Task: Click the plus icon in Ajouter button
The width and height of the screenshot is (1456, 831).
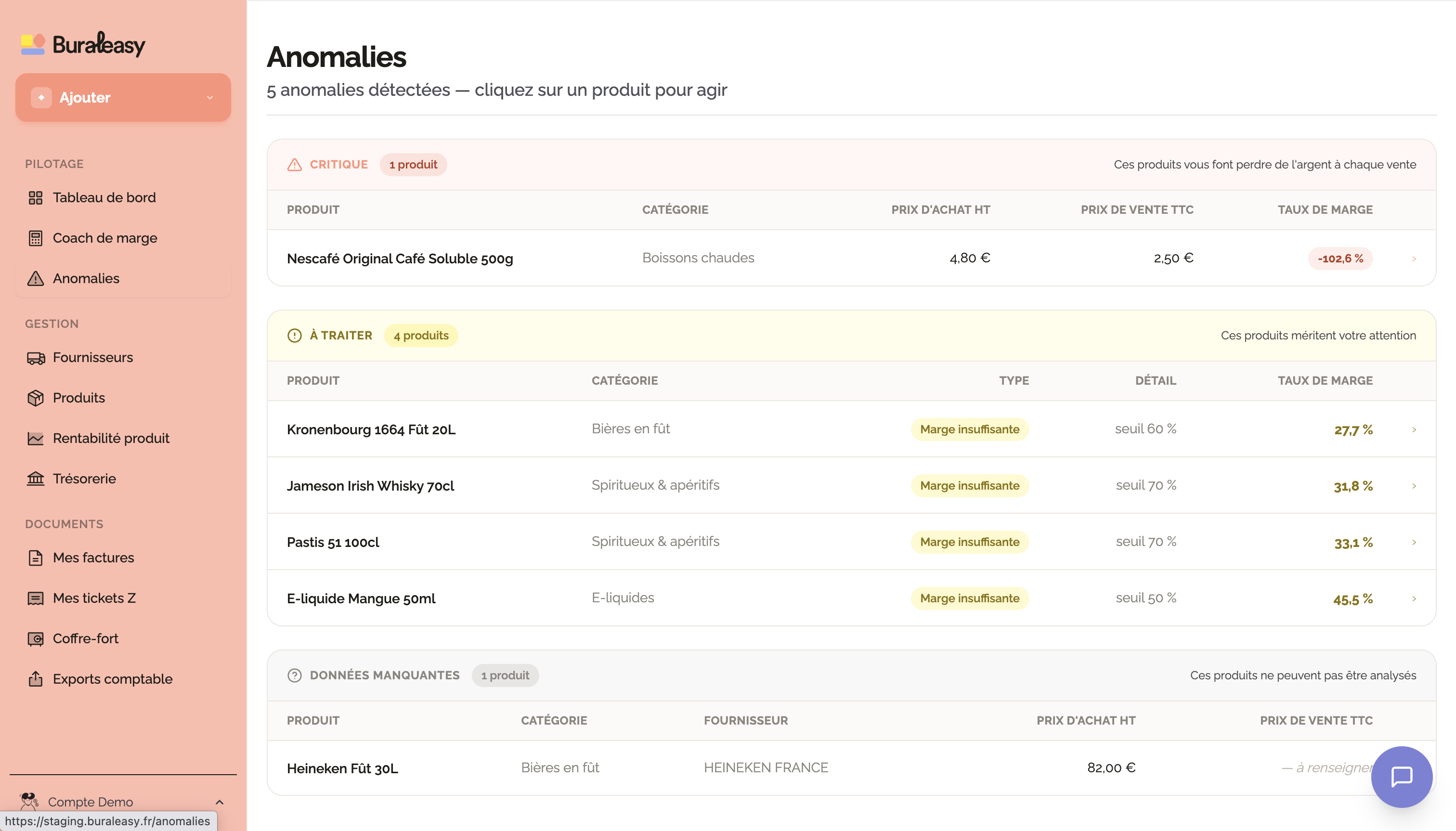Action: 41,98
